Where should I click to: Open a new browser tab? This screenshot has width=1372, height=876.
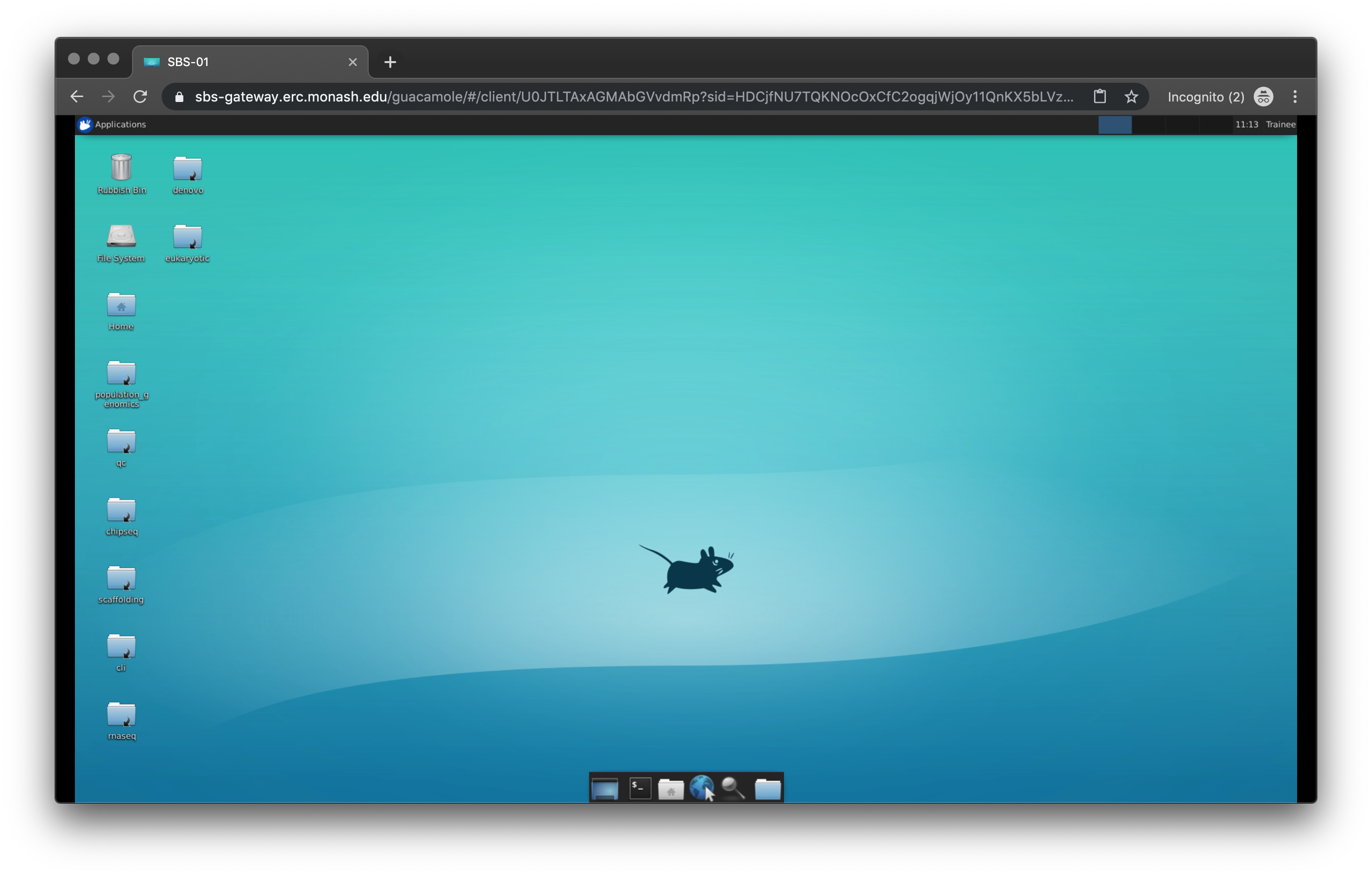(x=390, y=62)
